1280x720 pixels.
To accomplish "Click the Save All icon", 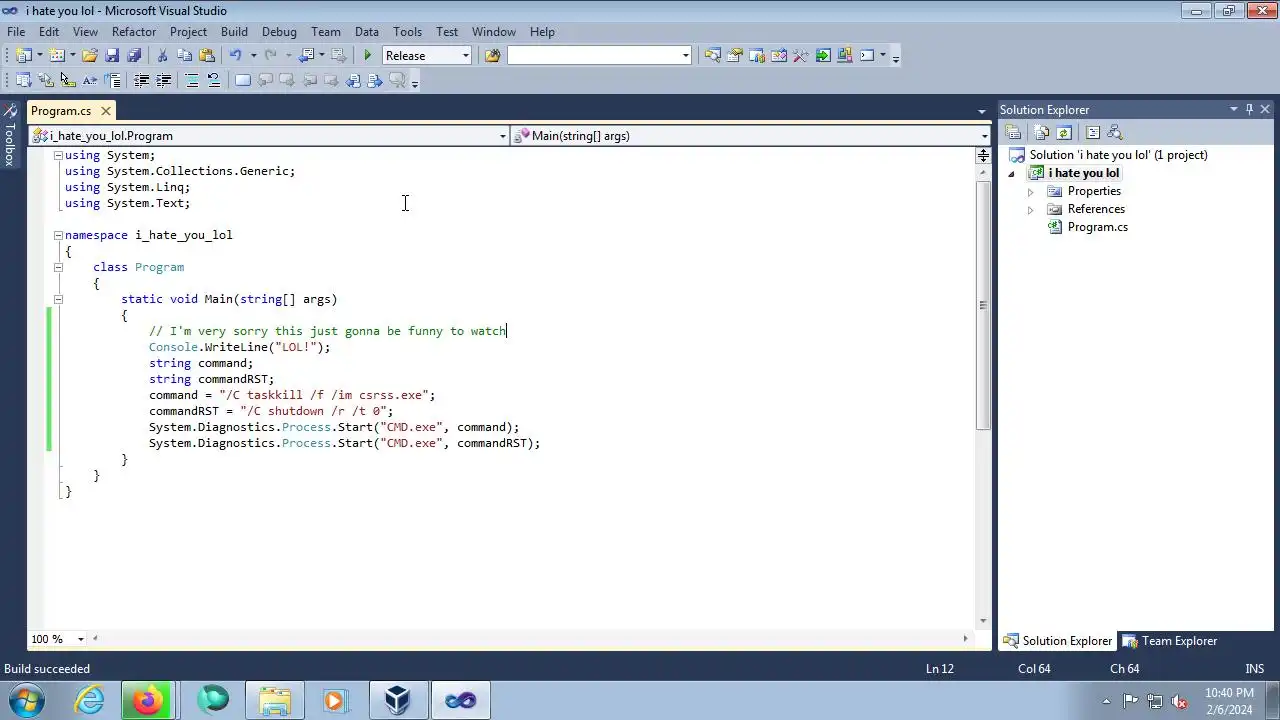I will point(134,56).
